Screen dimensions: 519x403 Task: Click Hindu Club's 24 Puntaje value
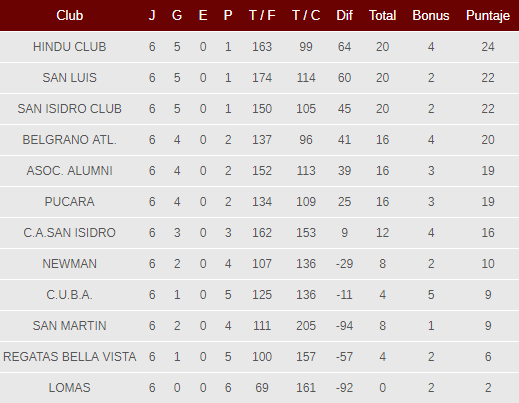488,47
